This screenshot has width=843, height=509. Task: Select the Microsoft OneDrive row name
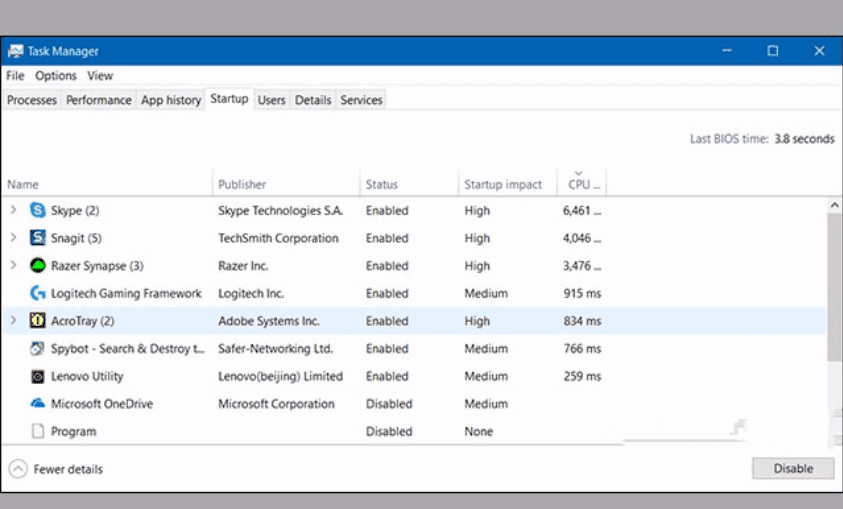tap(102, 404)
